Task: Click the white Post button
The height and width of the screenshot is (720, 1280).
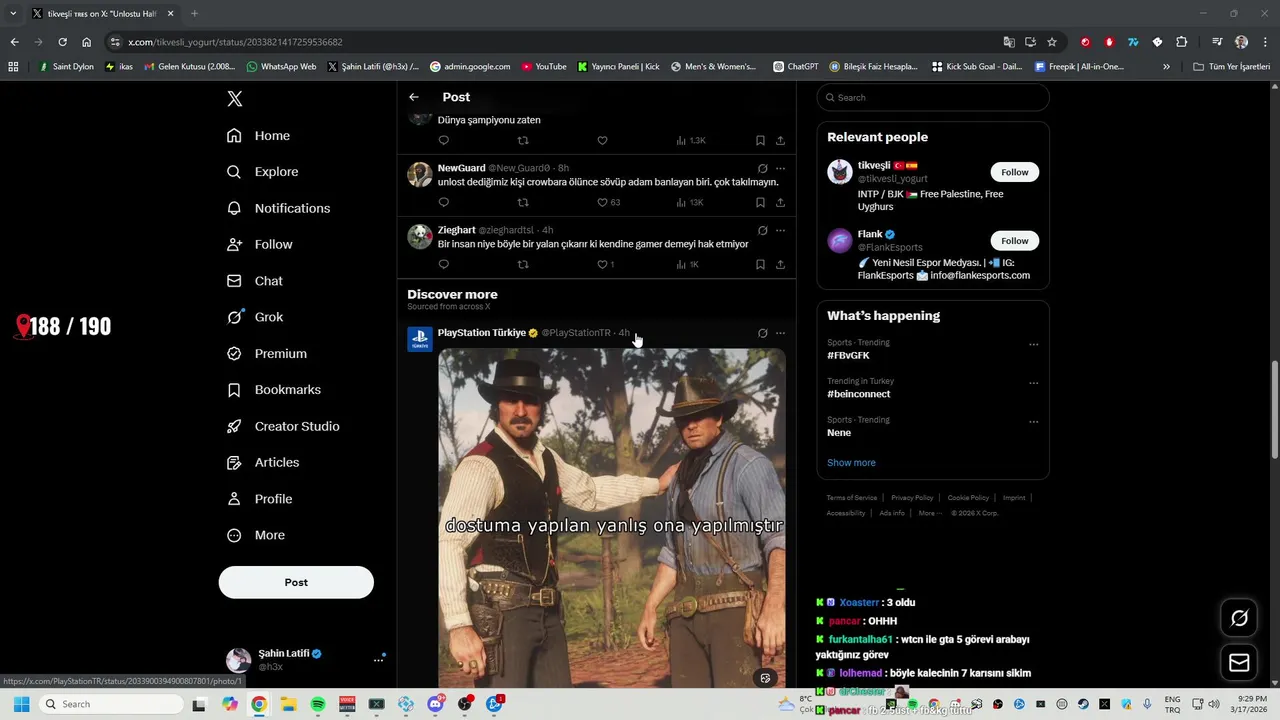Action: coord(296,582)
